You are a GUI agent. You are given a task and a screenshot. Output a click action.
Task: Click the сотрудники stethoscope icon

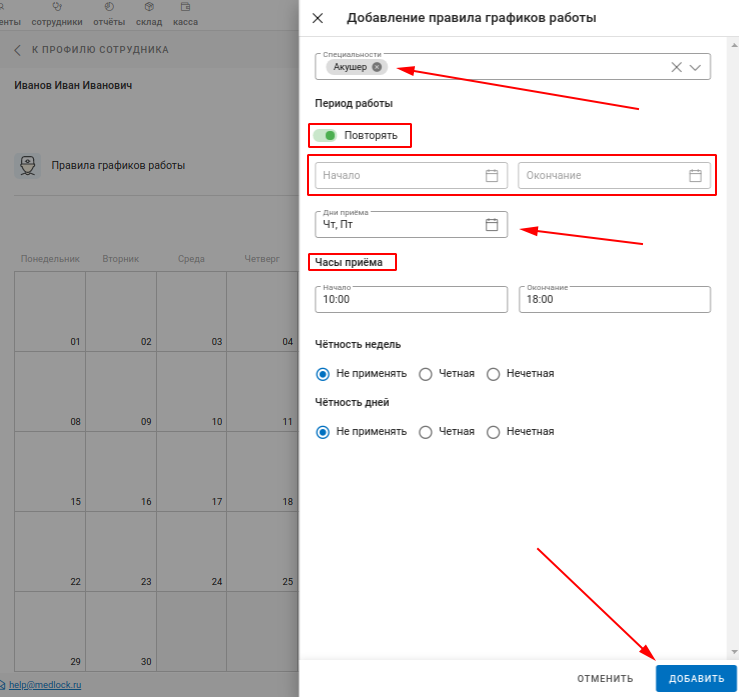click(x=57, y=7)
